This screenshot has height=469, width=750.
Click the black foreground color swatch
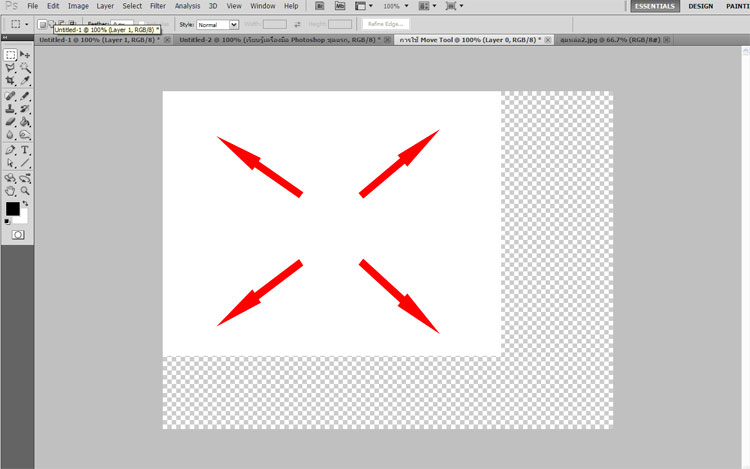coord(12,209)
